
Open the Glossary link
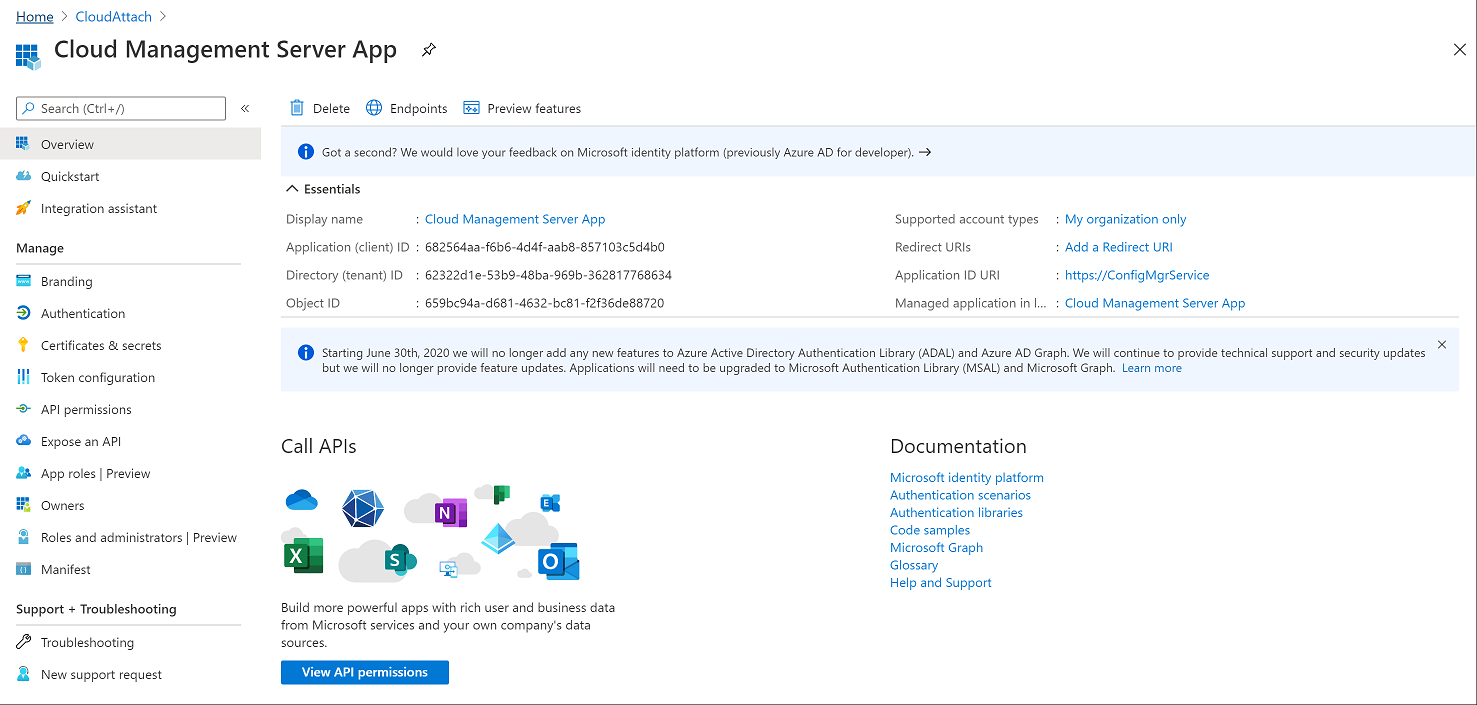[914, 565]
